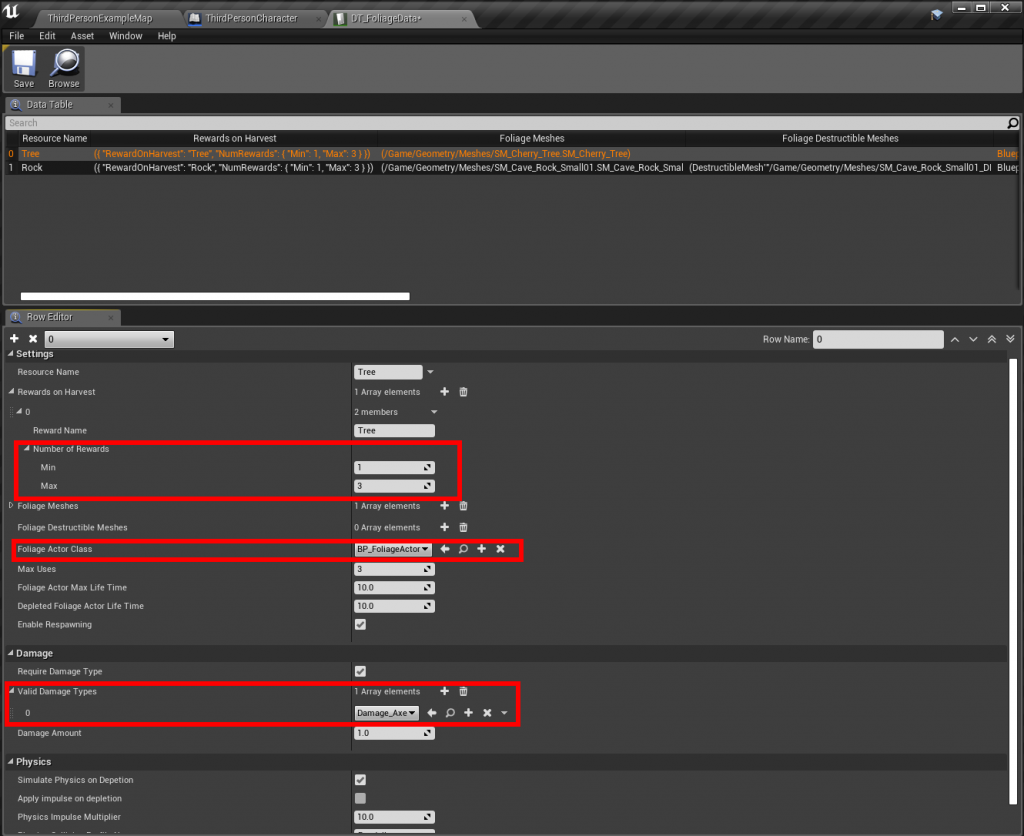Click the Save toolbar icon

[x=24, y=69]
